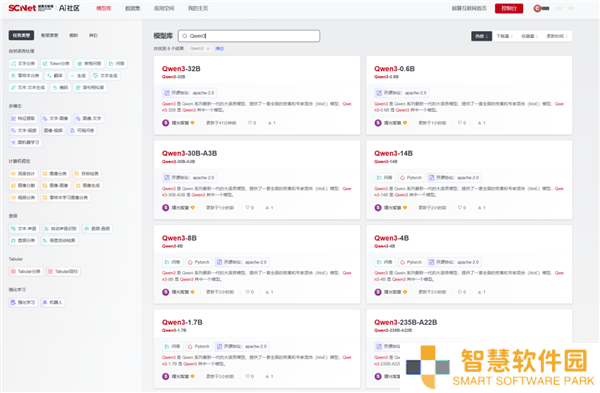Click the download count icon on Qwen3-0.6B card
600x393 pixels.
[x=479, y=123]
